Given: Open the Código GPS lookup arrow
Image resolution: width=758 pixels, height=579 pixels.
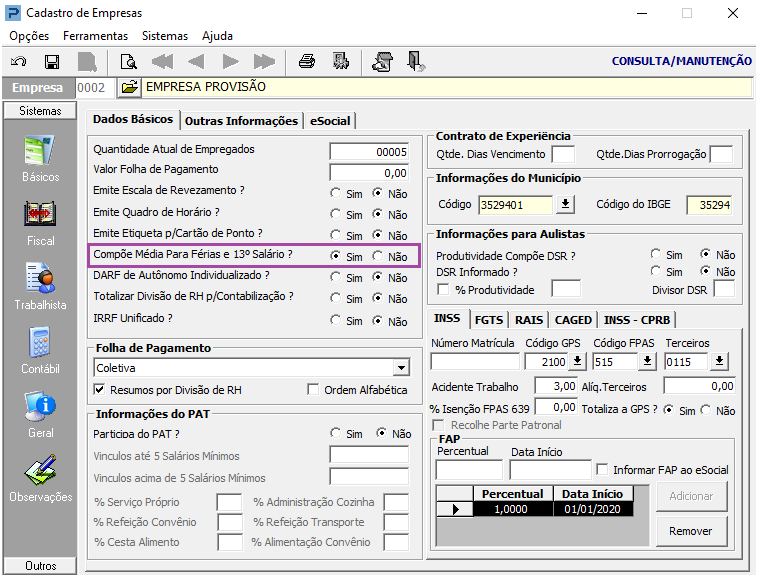Looking at the screenshot, I should coord(578,361).
